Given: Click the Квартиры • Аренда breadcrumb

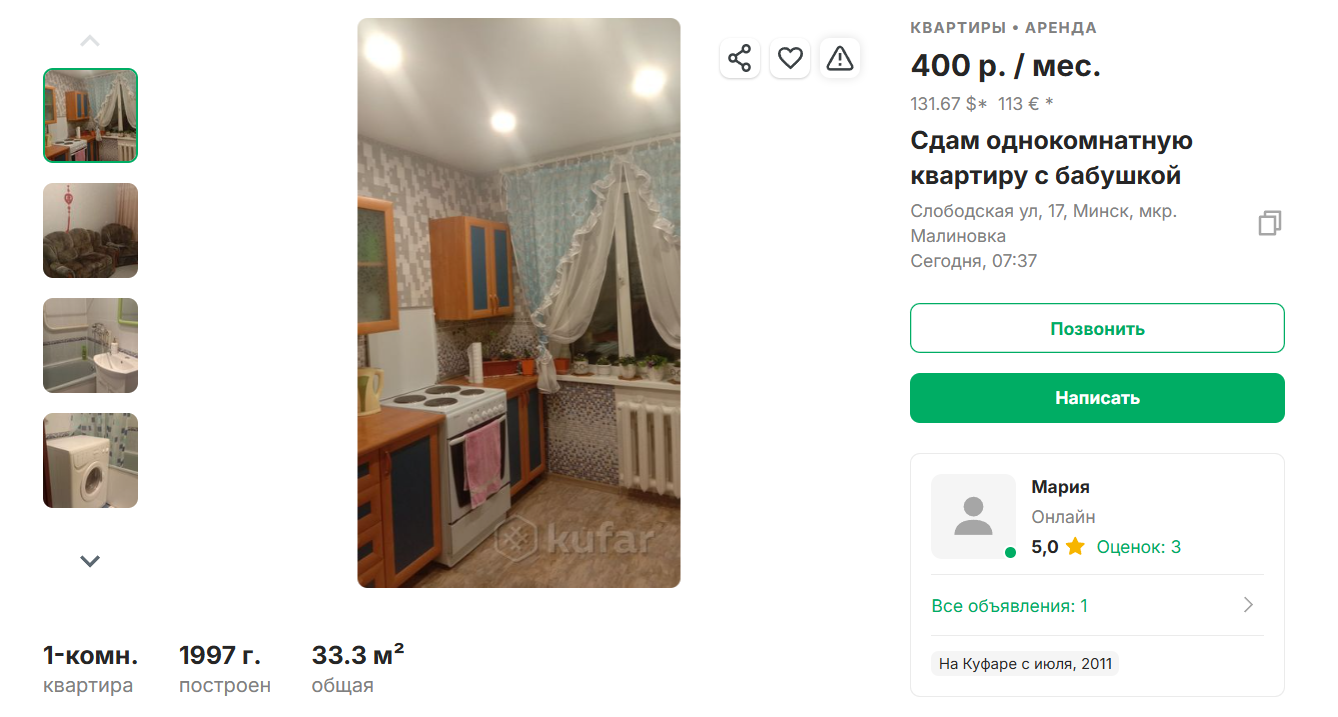Looking at the screenshot, I should 1003,28.
